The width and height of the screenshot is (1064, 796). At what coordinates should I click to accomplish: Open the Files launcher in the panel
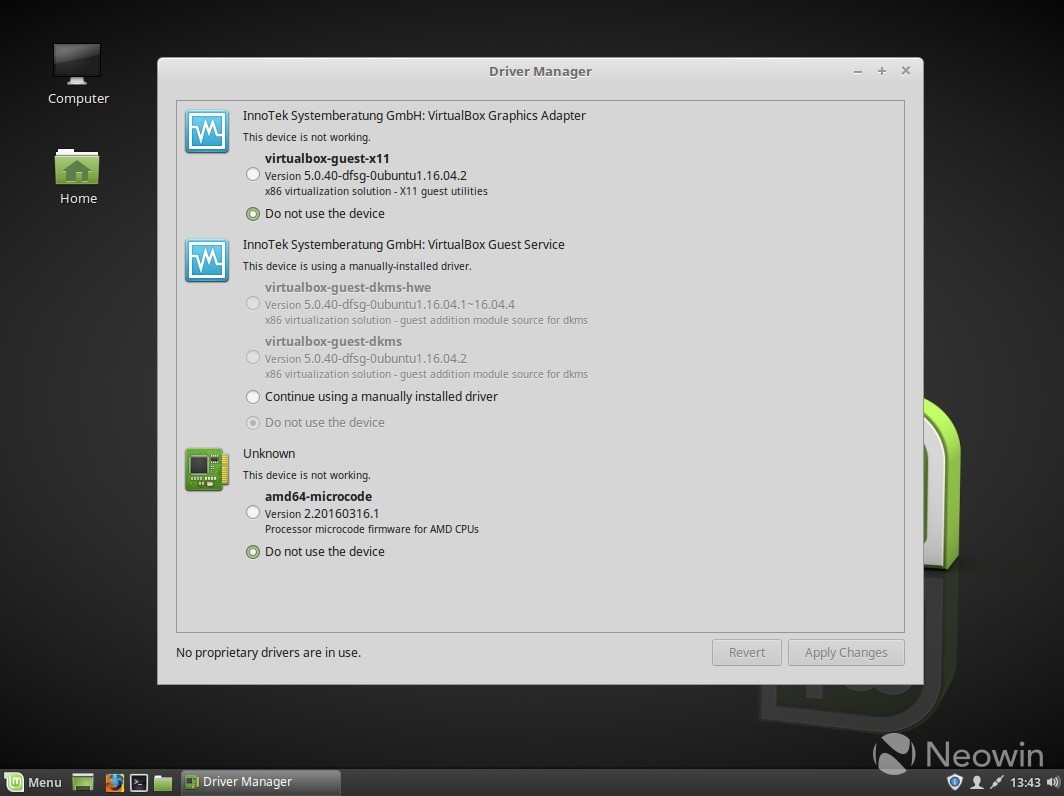click(163, 782)
